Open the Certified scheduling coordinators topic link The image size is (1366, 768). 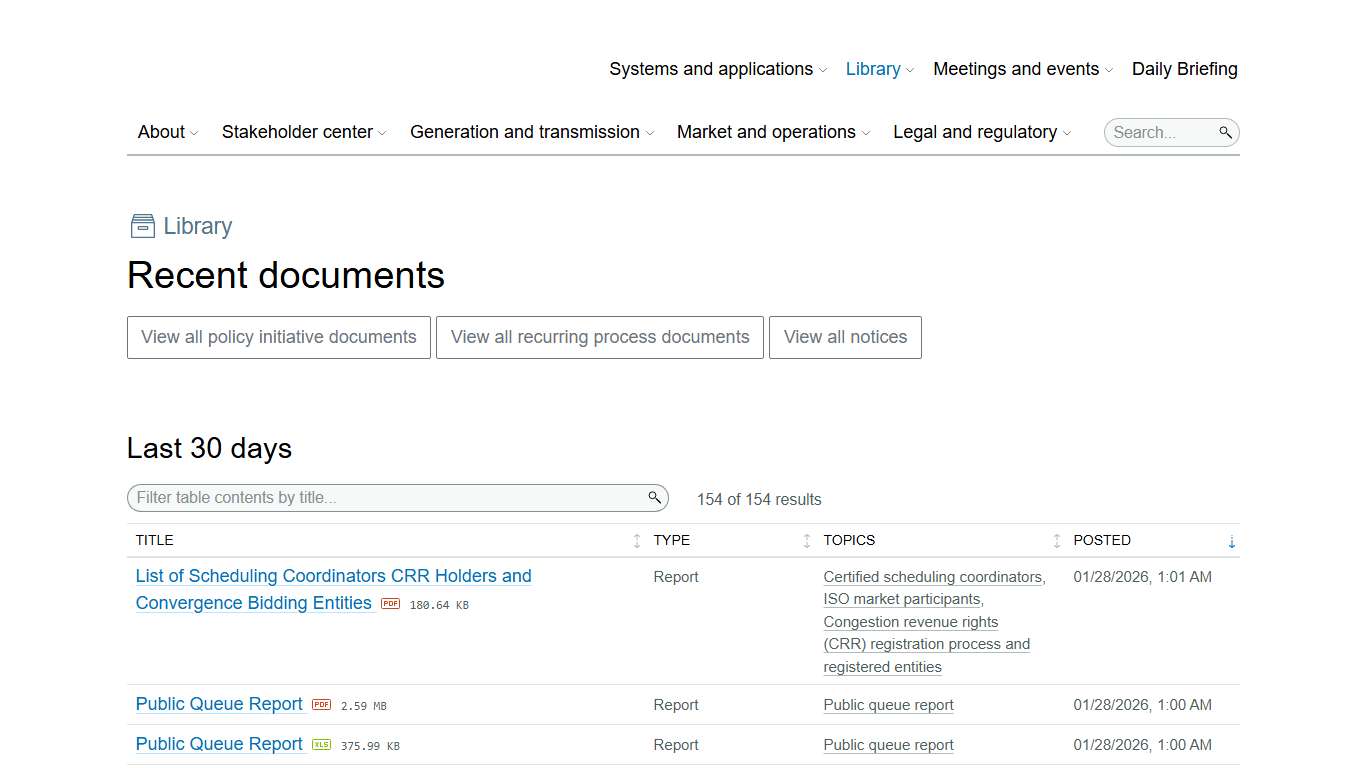932,576
